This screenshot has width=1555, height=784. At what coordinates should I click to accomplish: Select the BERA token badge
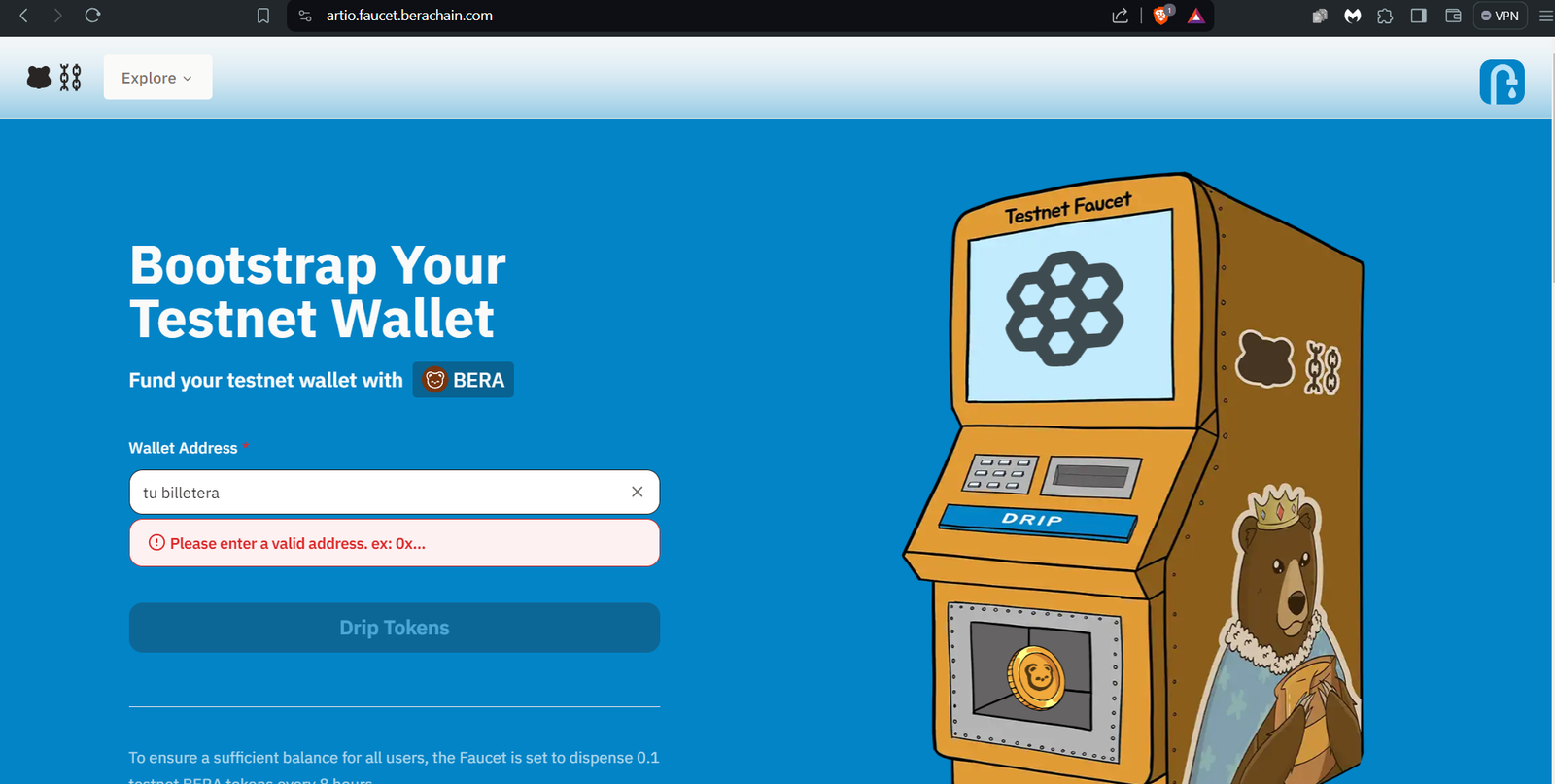(x=464, y=380)
